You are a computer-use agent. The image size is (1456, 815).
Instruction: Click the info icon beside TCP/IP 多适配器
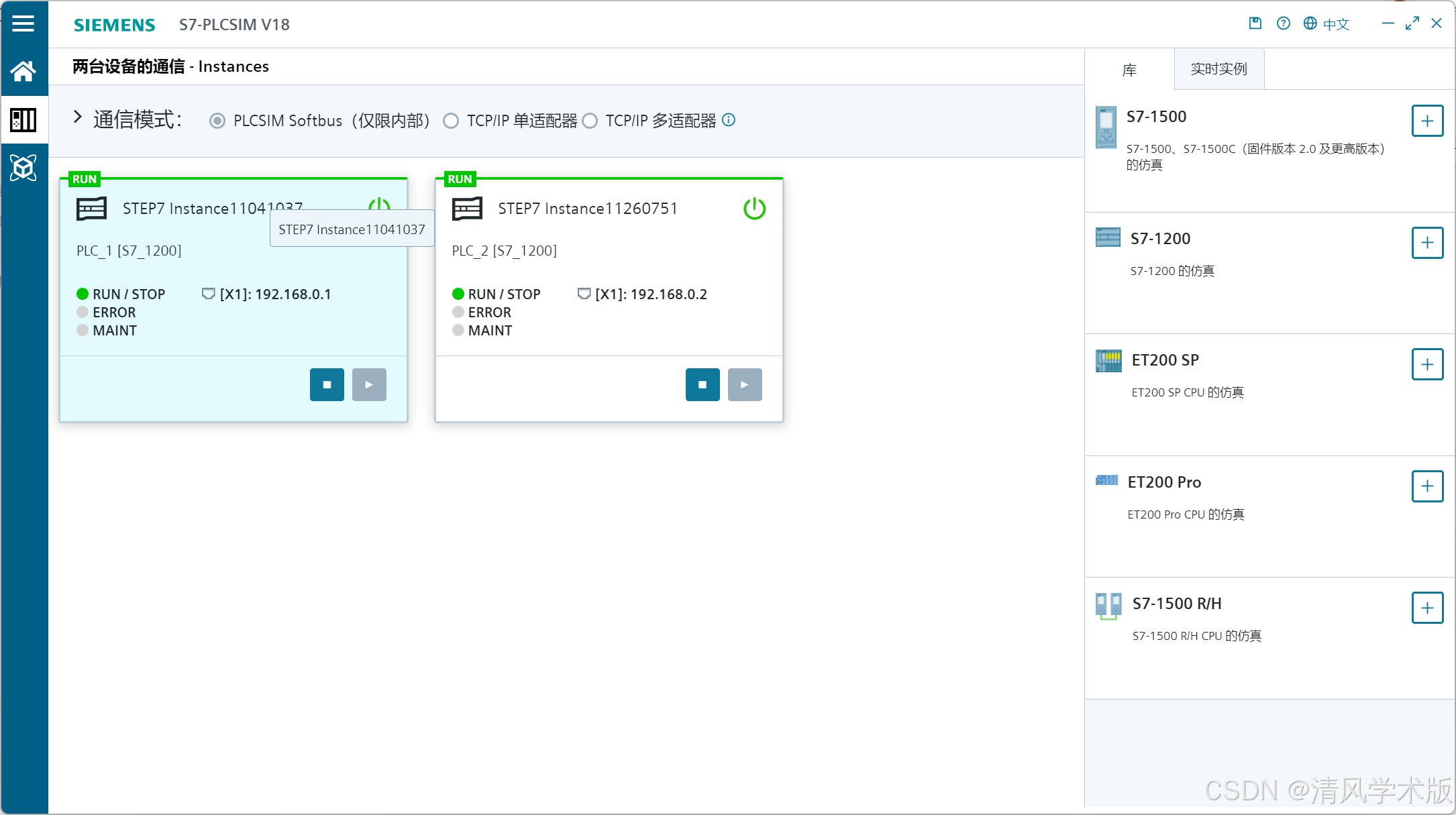tap(729, 120)
